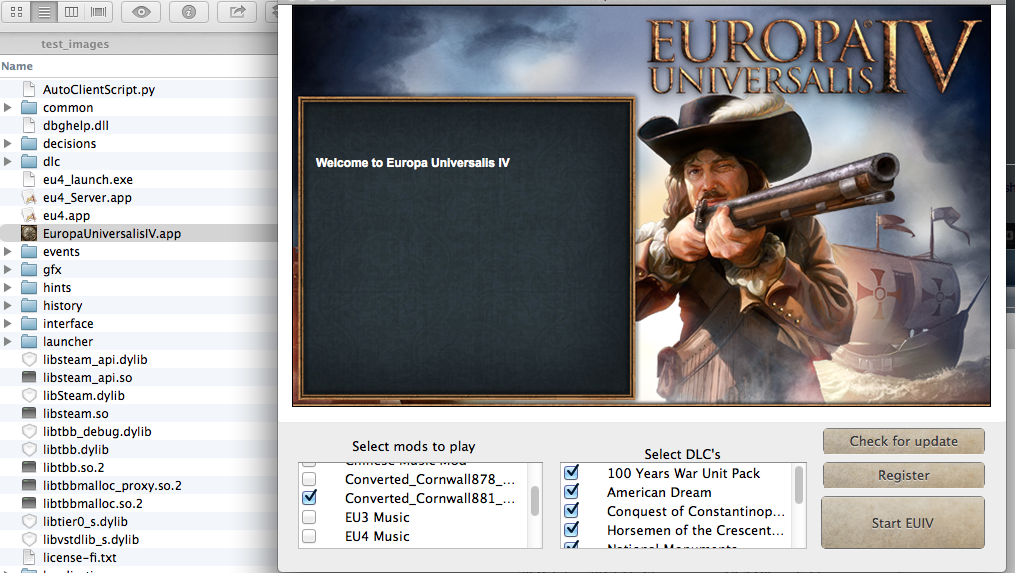Click the DLC list scrollbar
Image resolution: width=1015 pixels, height=573 pixels.
click(799, 485)
